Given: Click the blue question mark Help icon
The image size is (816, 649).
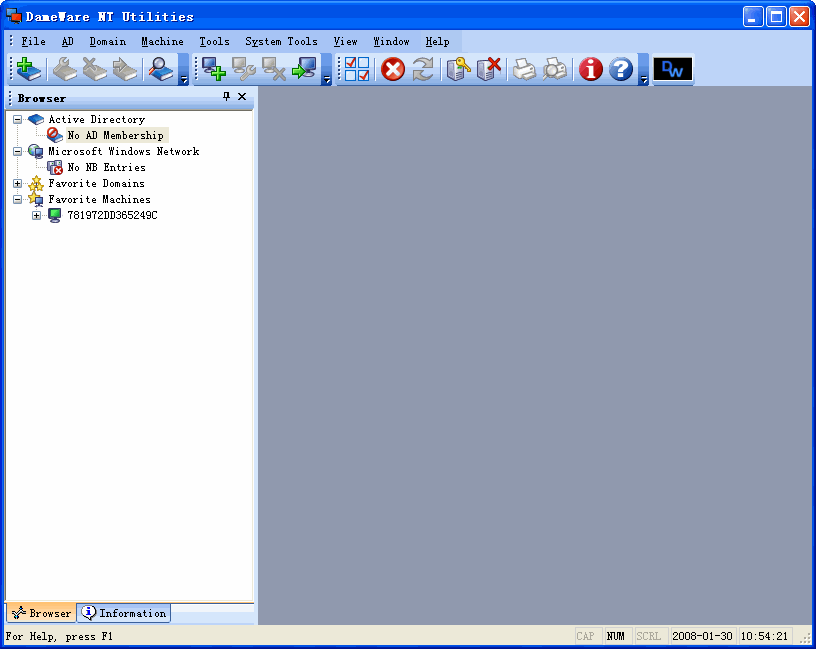Looking at the screenshot, I should (621, 69).
